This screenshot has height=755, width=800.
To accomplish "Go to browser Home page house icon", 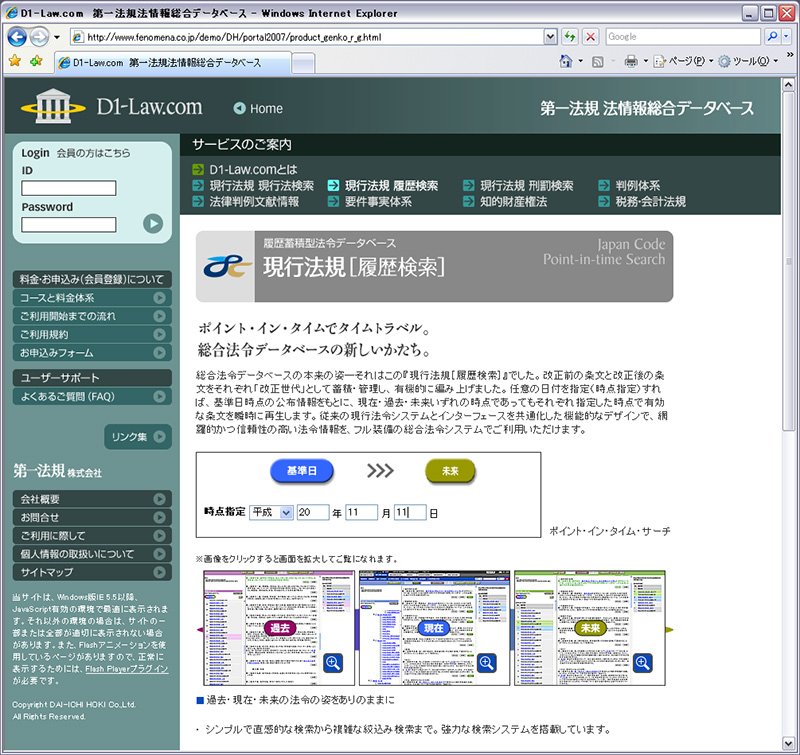I will click(x=566, y=61).
